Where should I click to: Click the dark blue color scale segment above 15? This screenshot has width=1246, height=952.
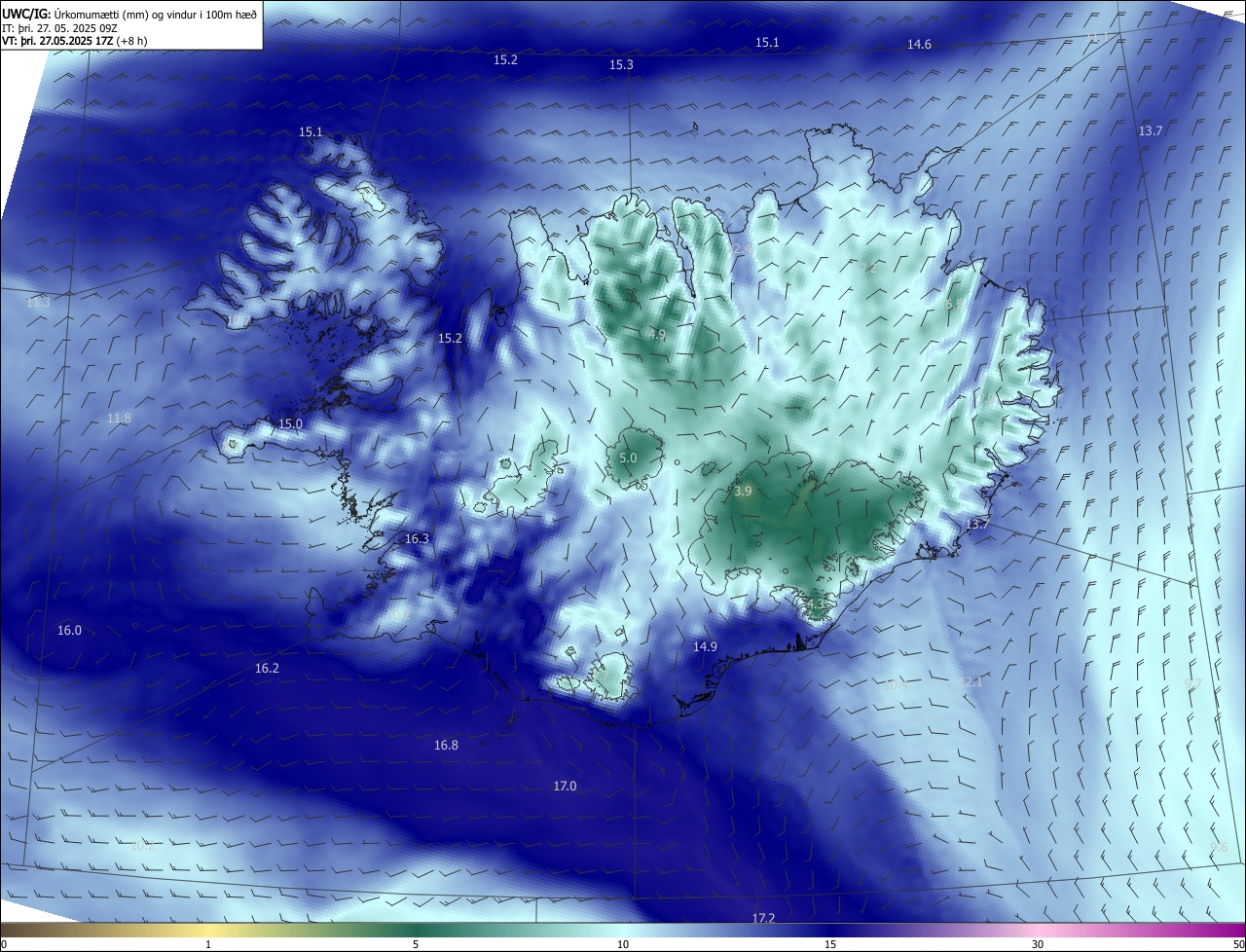pyautogui.click(x=830, y=930)
